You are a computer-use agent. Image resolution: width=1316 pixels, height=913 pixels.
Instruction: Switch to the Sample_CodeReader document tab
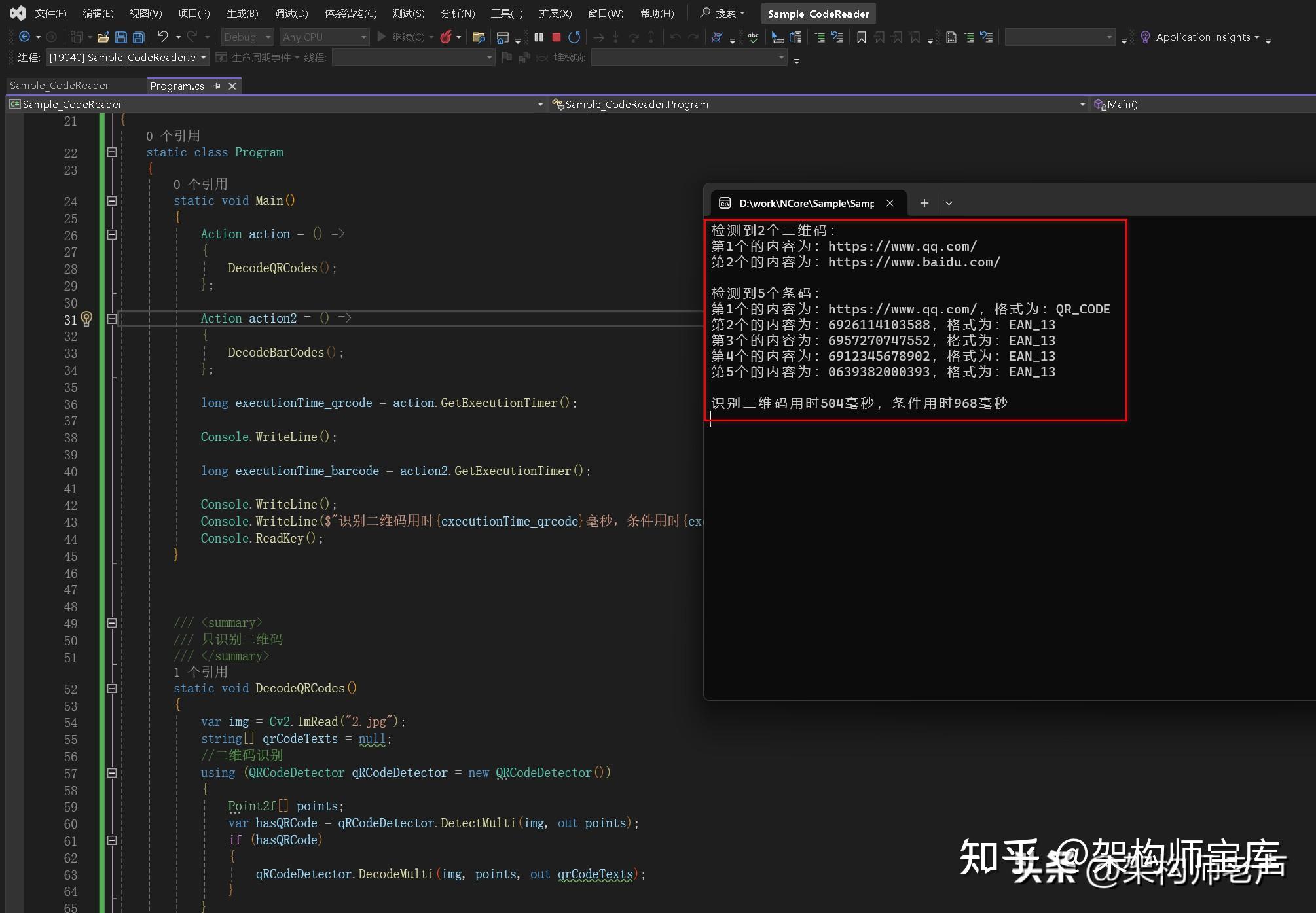click(60, 86)
